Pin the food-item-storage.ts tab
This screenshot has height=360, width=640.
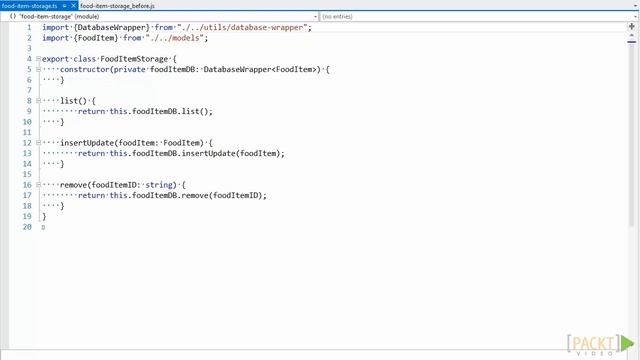64,6
